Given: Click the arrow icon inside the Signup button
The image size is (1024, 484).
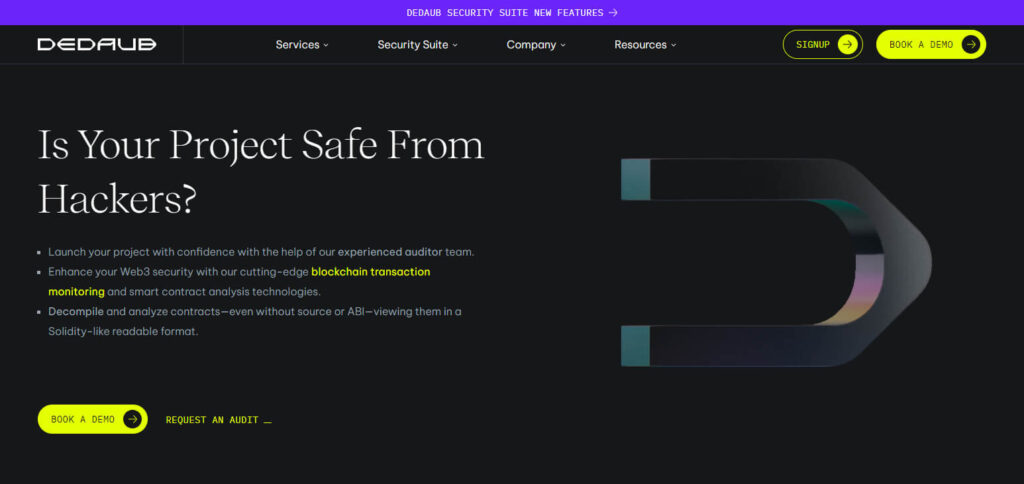Looking at the screenshot, I should [x=848, y=44].
